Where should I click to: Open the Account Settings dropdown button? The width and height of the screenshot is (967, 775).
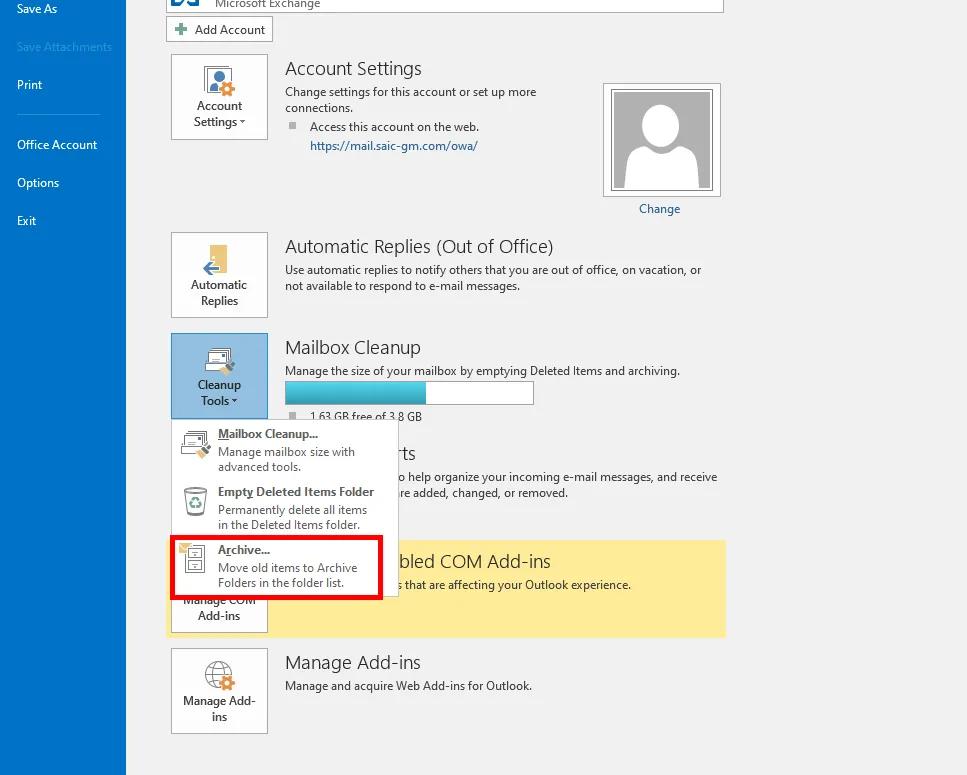(x=219, y=97)
